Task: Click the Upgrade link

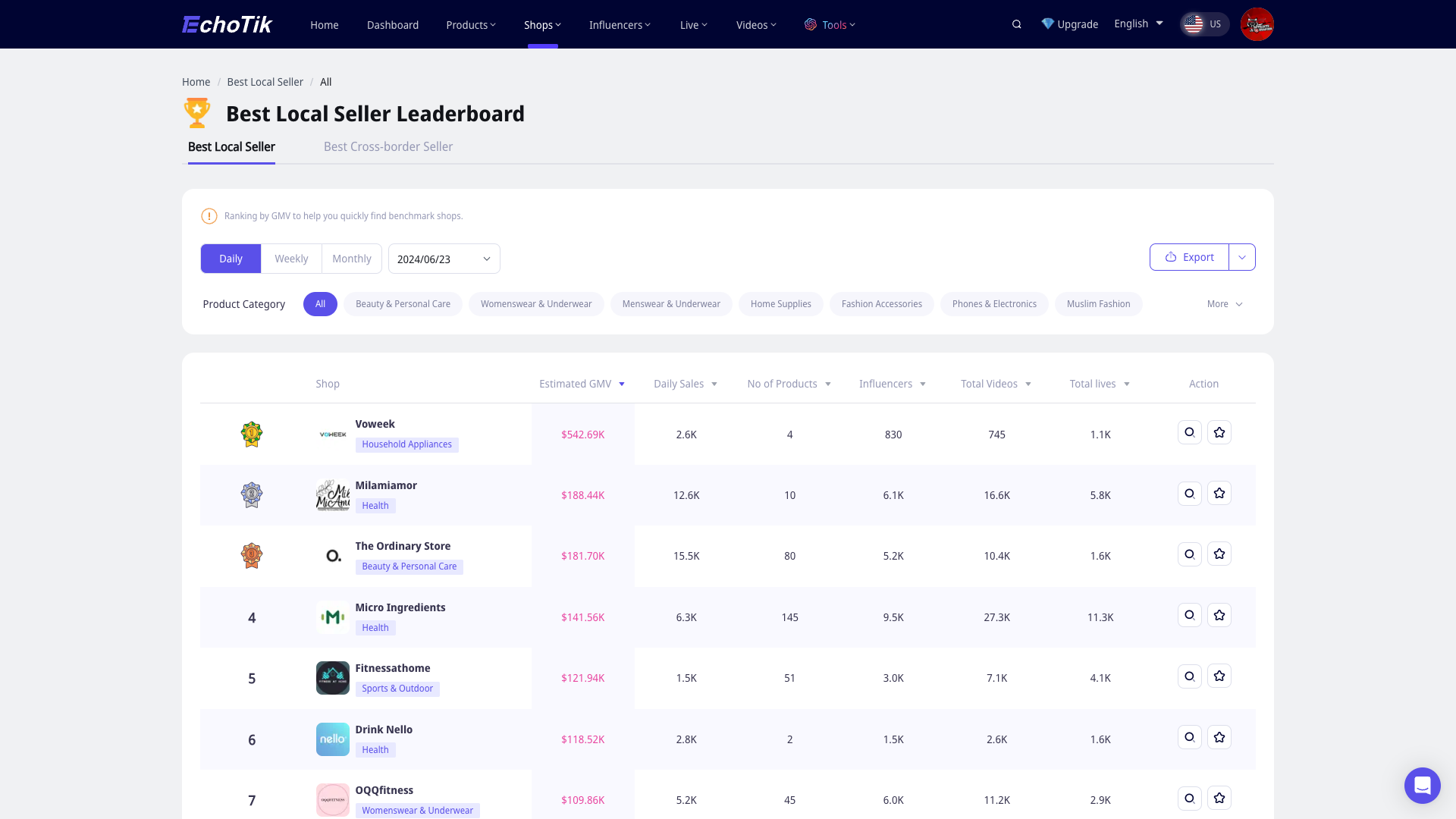Action: point(1069,24)
